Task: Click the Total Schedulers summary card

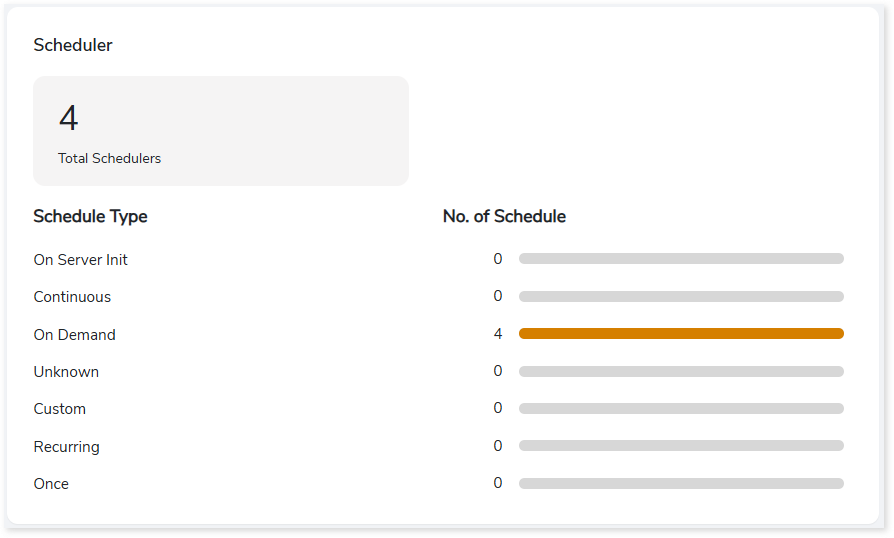Action: pos(221,131)
